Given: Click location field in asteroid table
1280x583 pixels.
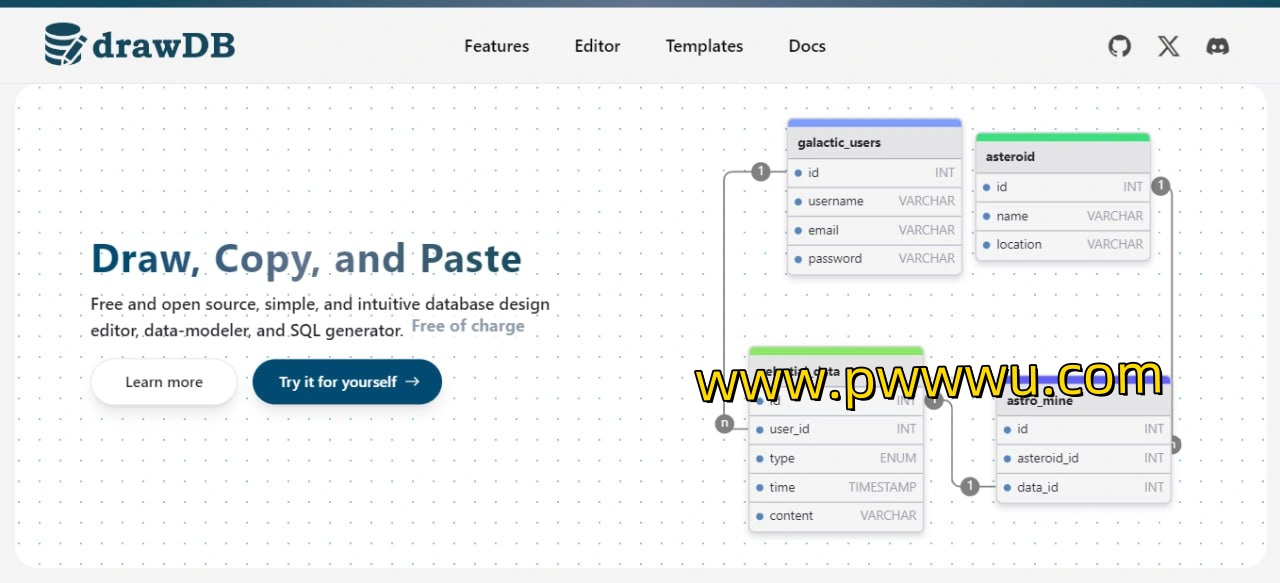Looking at the screenshot, I should pos(1063,244).
